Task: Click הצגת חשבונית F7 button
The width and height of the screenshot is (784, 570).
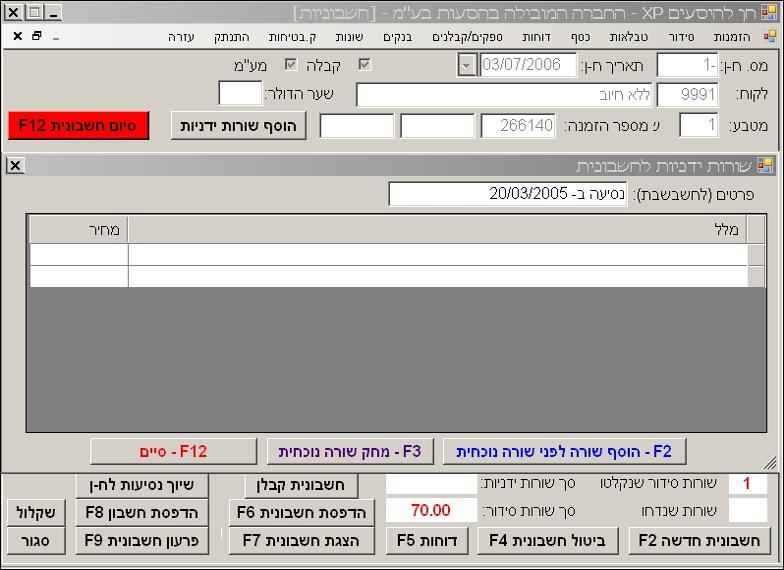Action: click(x=302, y=540)
